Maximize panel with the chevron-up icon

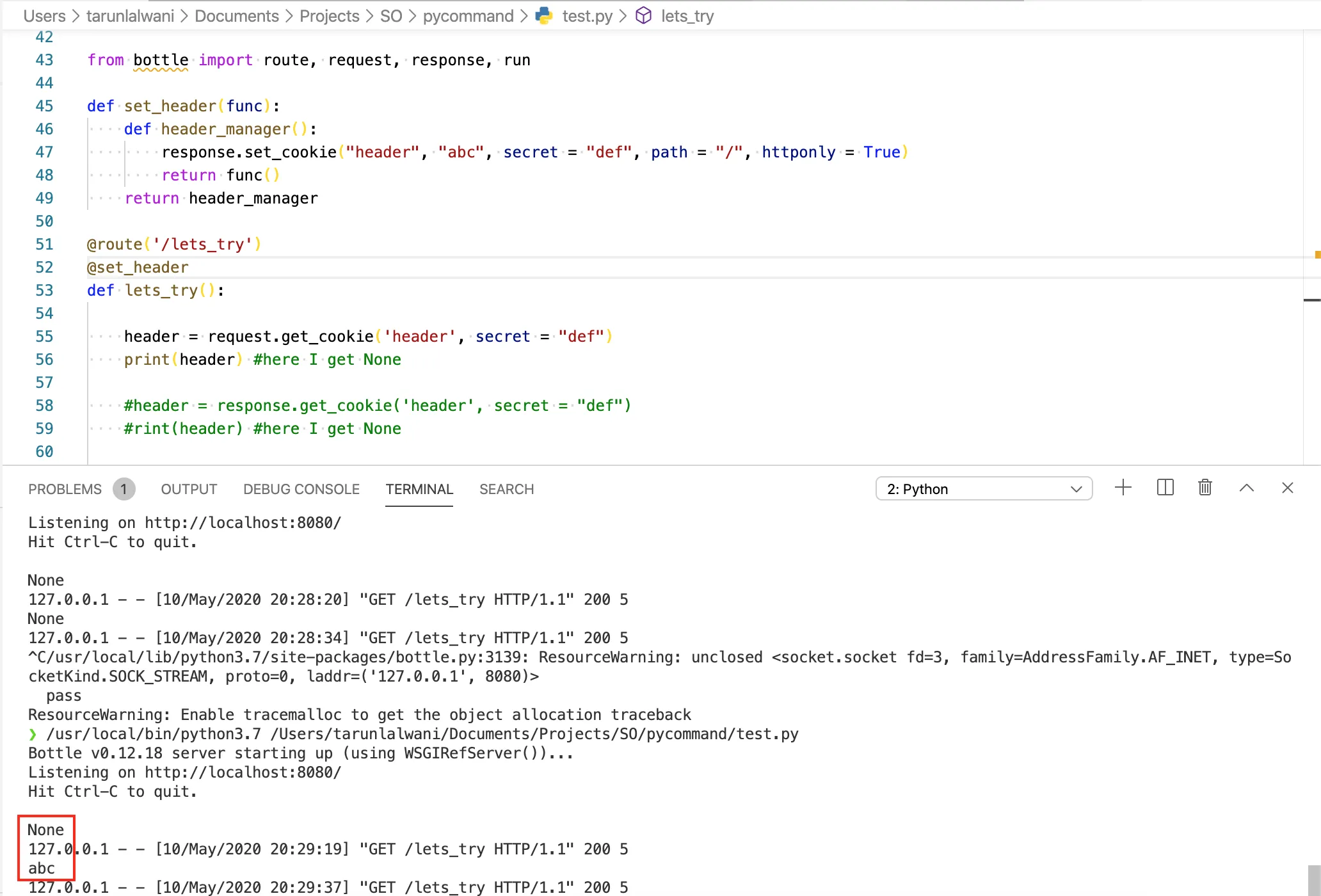pyautogui.click(x=1246, y=488)
